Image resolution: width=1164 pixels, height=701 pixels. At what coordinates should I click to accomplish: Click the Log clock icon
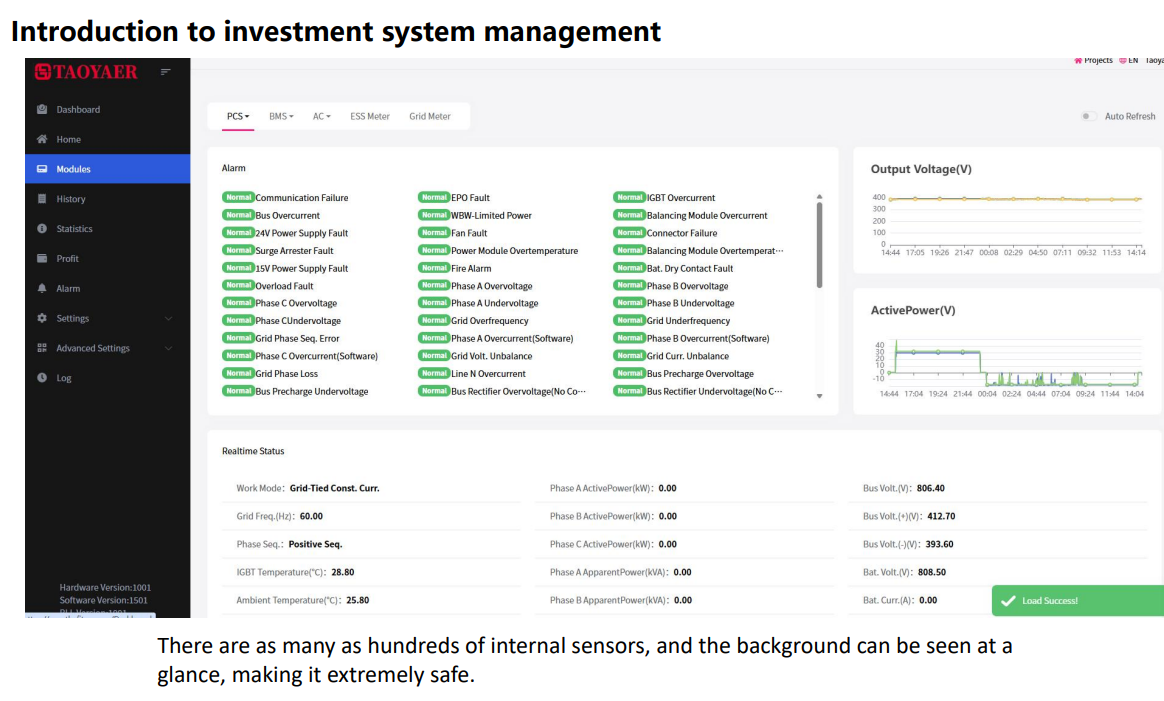42,378
